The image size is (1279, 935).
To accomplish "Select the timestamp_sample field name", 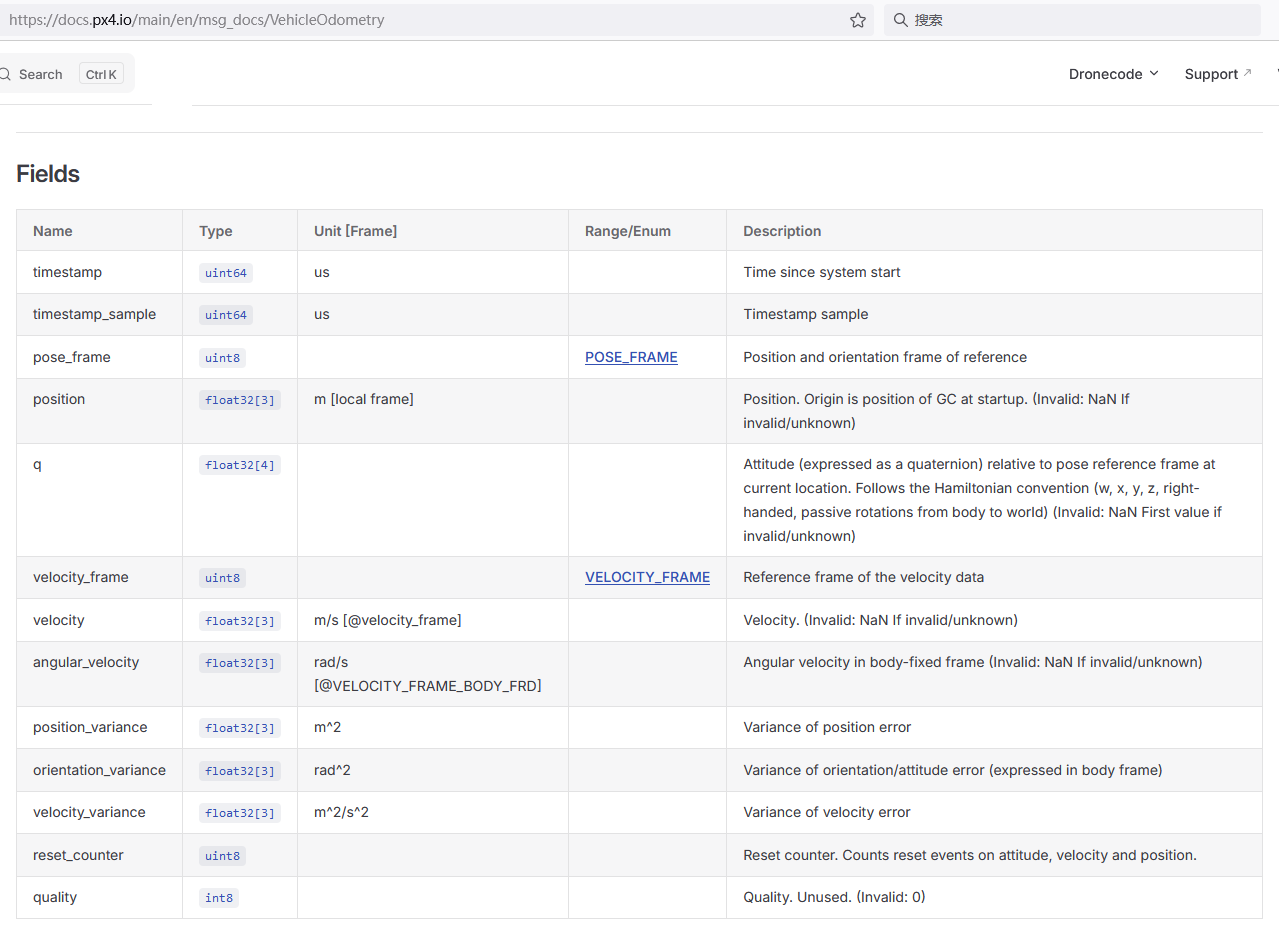I will tap(95, 314).
